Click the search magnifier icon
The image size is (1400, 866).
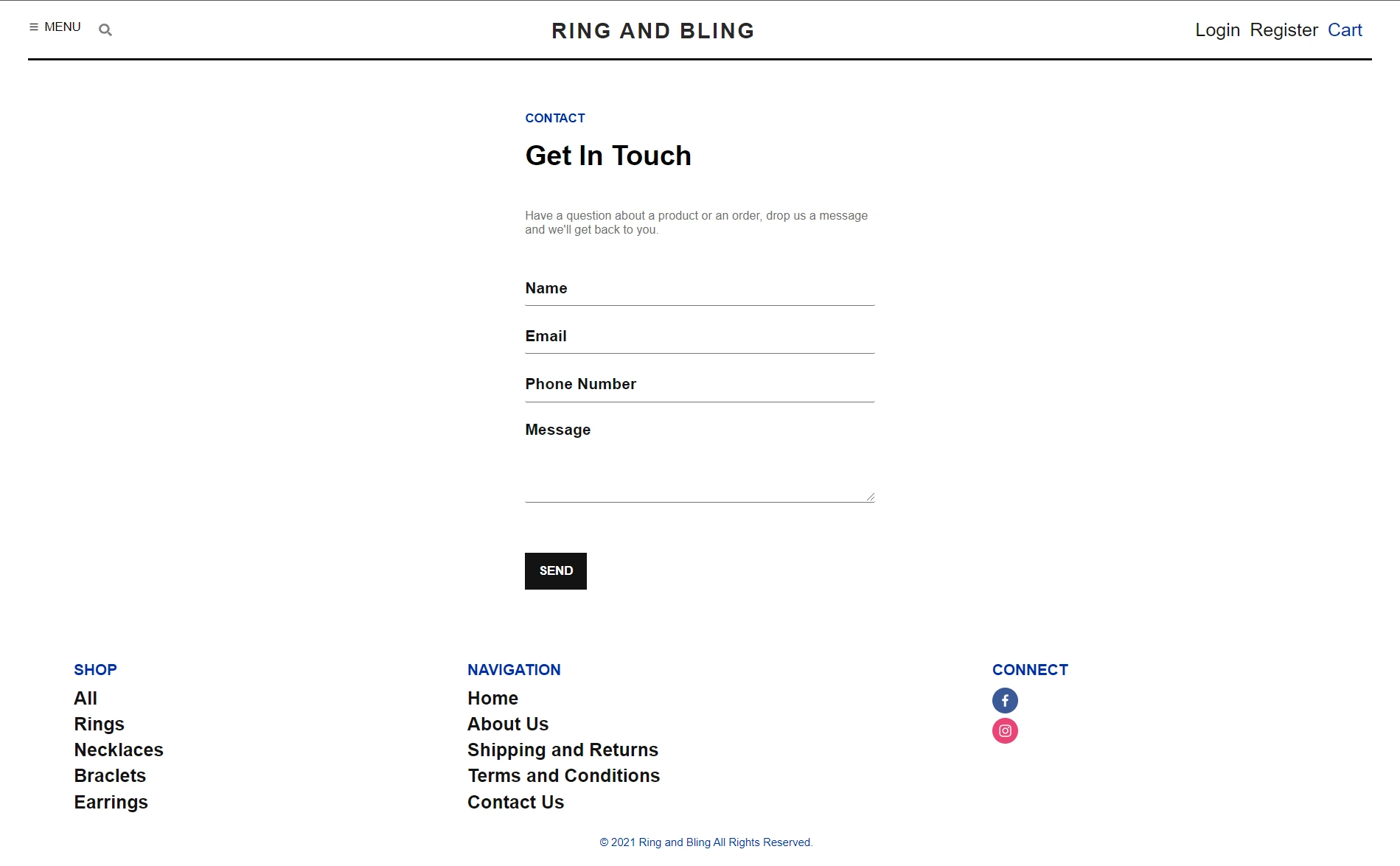point(105,30)
